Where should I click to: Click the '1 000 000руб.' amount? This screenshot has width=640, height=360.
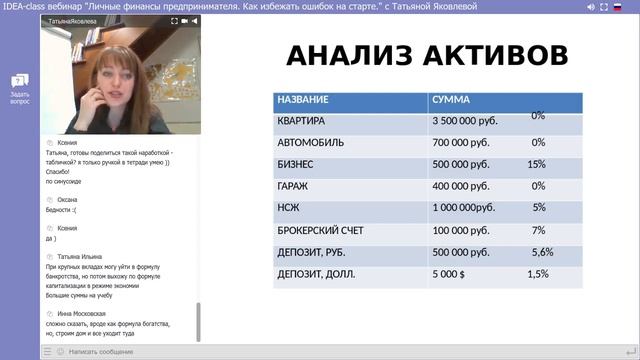tap(464, 208)
